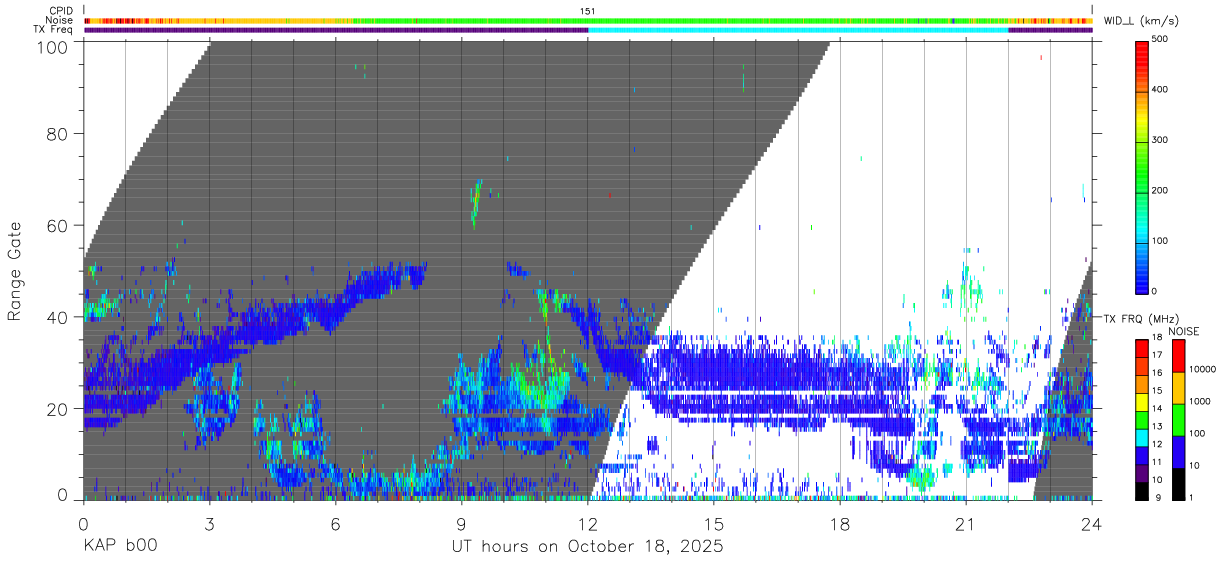The width and height of the screenshot is (1228, 567).
Task: Click the UT hour 9 tick label
Action: point(461,524)
